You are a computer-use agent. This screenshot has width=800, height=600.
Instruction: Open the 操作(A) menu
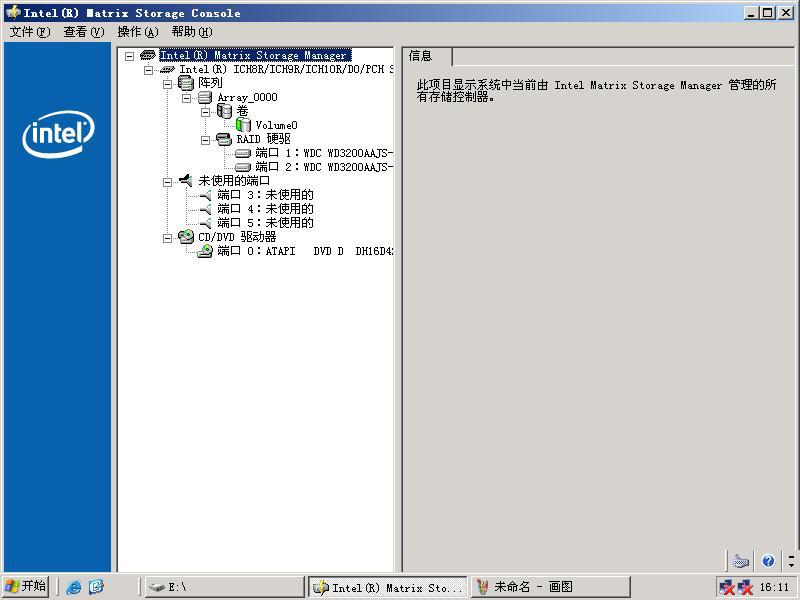point(137,32)
